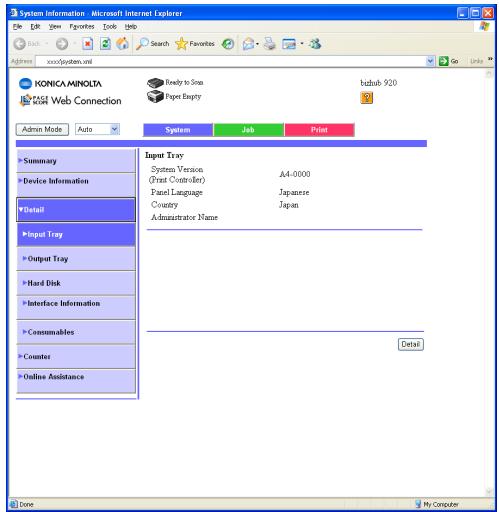Image resolution: width=499 pixels, height=512 pixels.
Task: Open the Favorites menu
Action: [x=82, y=27]
